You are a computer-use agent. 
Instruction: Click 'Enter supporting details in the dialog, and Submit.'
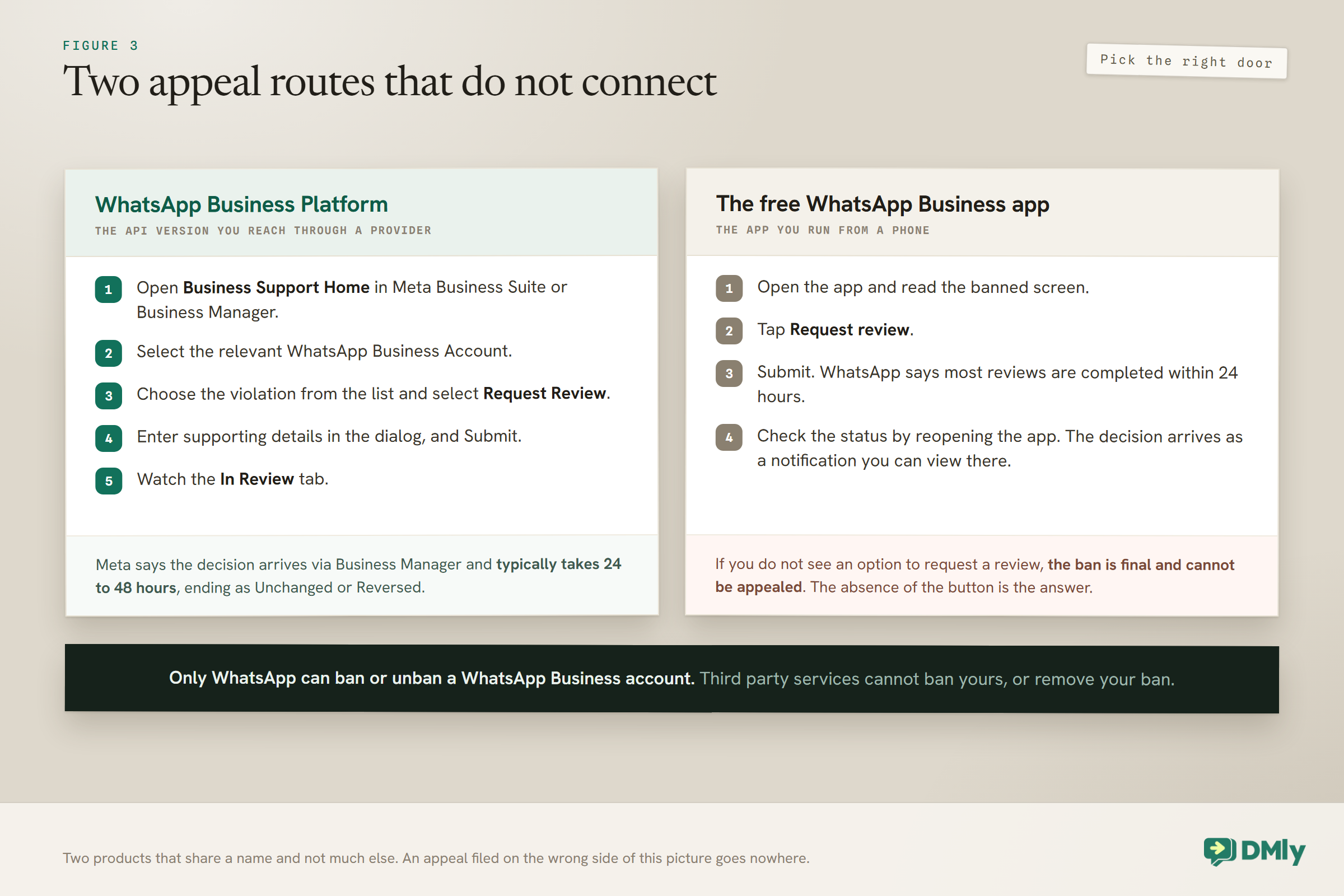tap(329, 437)
